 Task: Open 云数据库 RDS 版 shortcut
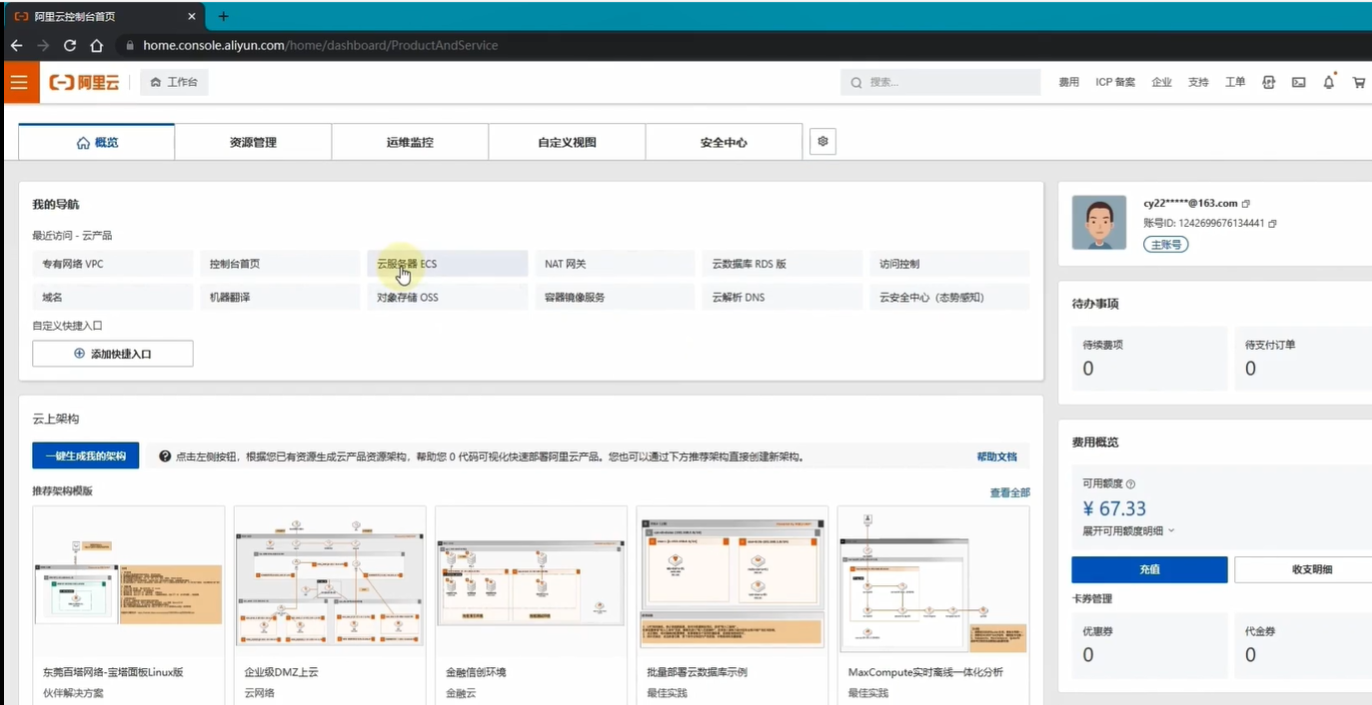[x=782, y=264]
